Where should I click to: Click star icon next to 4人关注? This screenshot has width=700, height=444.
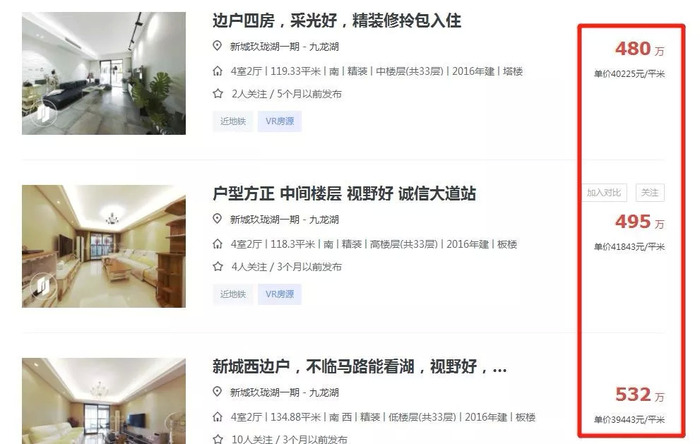[218, 266]
